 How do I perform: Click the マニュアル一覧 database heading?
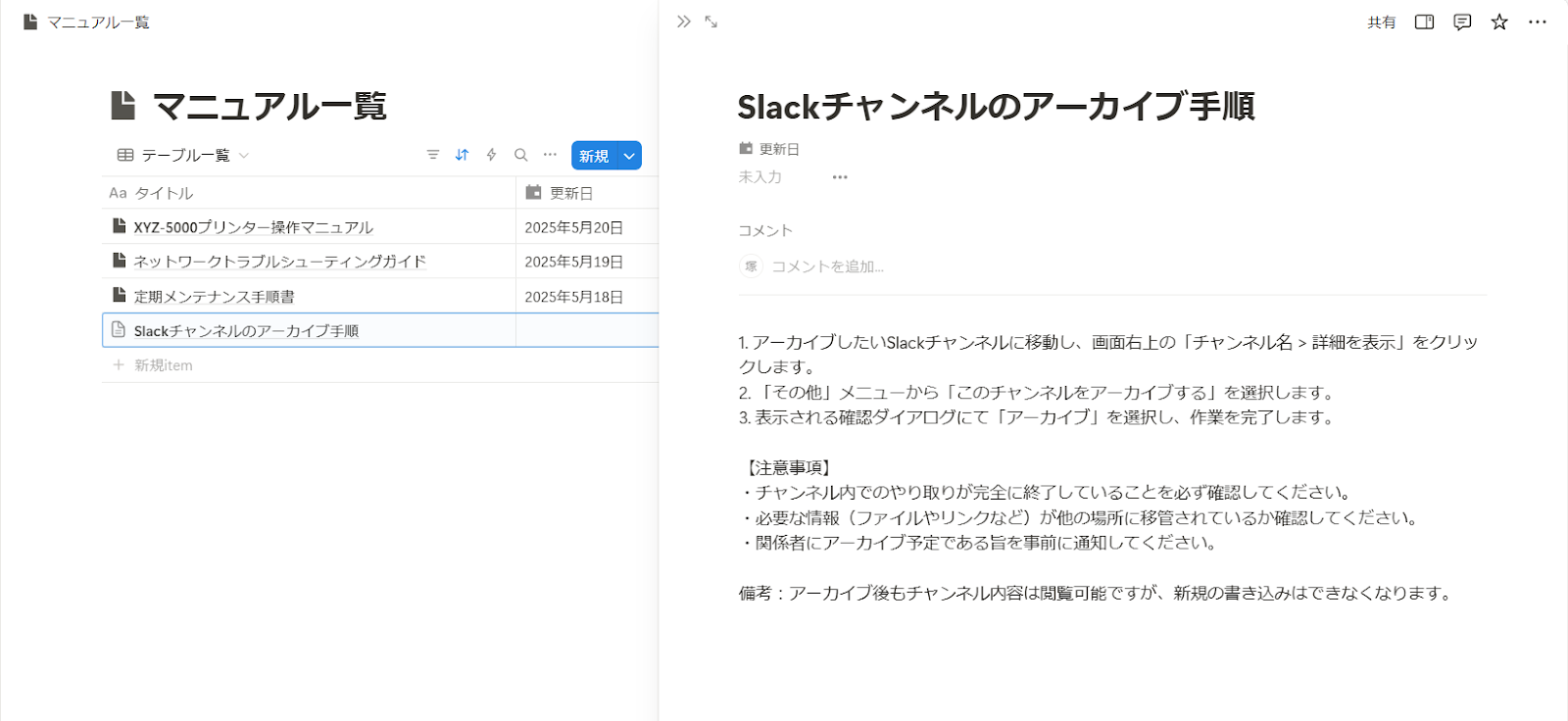(x=269, y=106)
